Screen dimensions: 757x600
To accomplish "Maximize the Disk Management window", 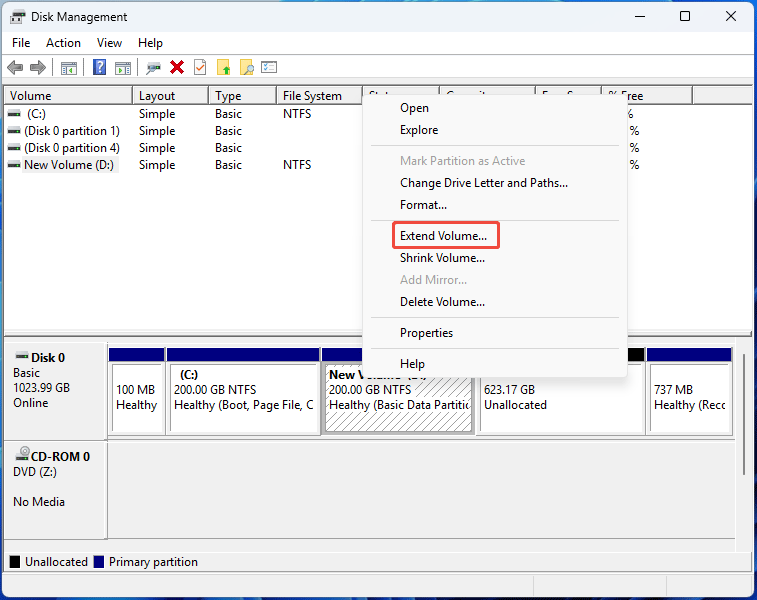I will [685, 16].
